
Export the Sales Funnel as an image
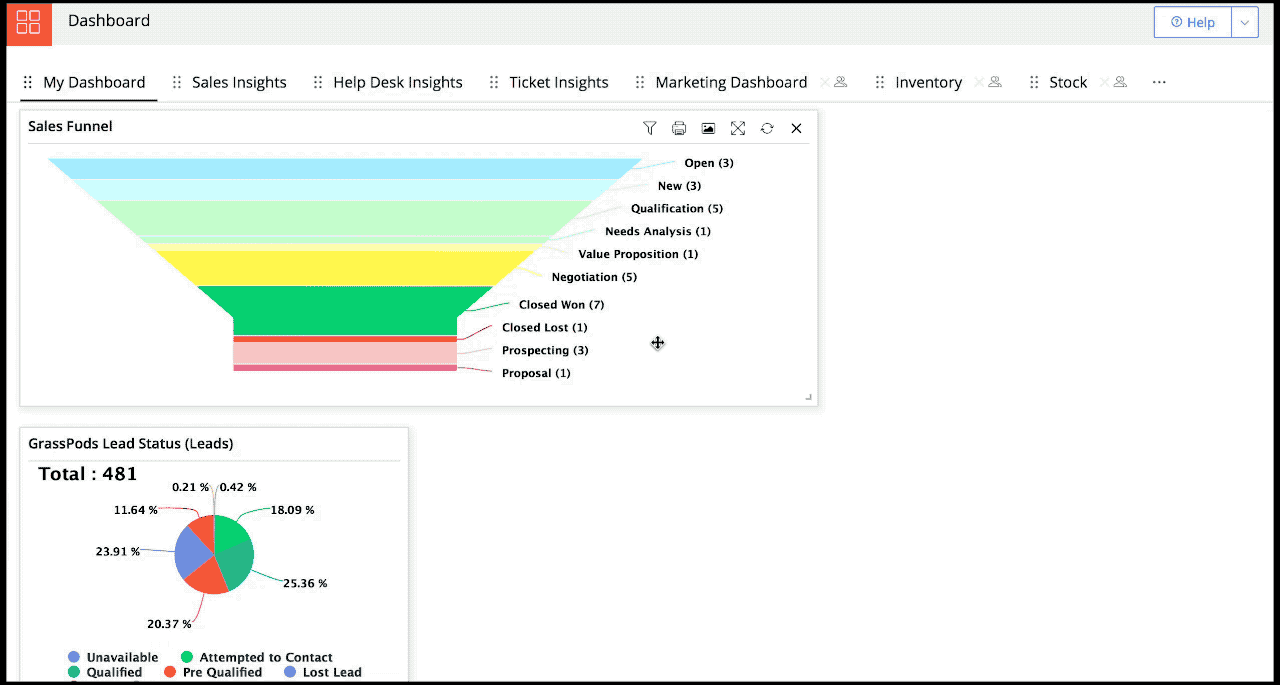click(x=708, y=128)
